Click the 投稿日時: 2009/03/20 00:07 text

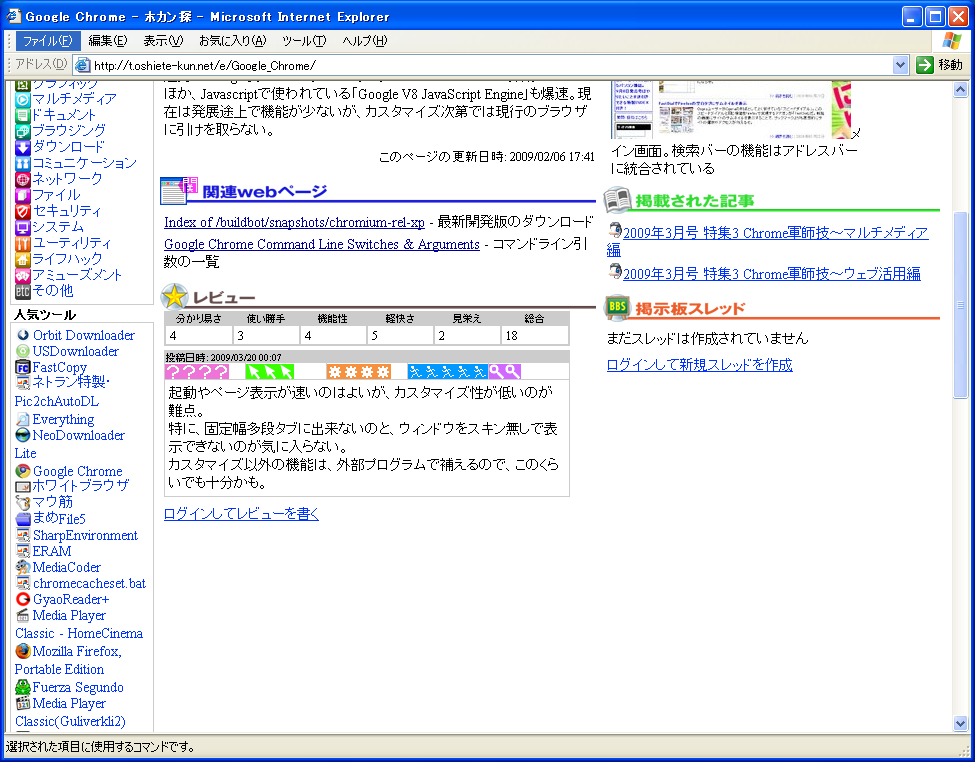(x=223, y=358)
